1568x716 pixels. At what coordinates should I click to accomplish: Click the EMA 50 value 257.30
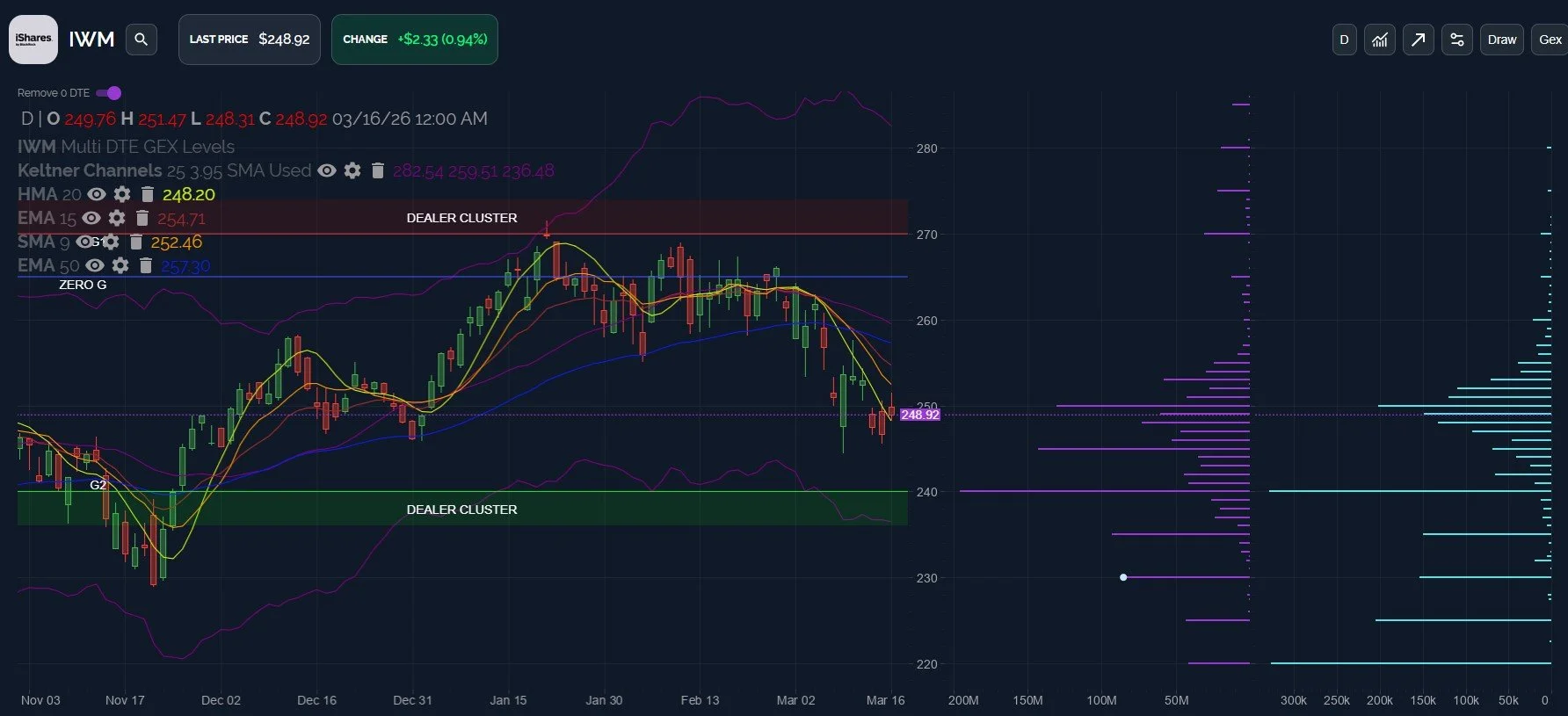185,265
